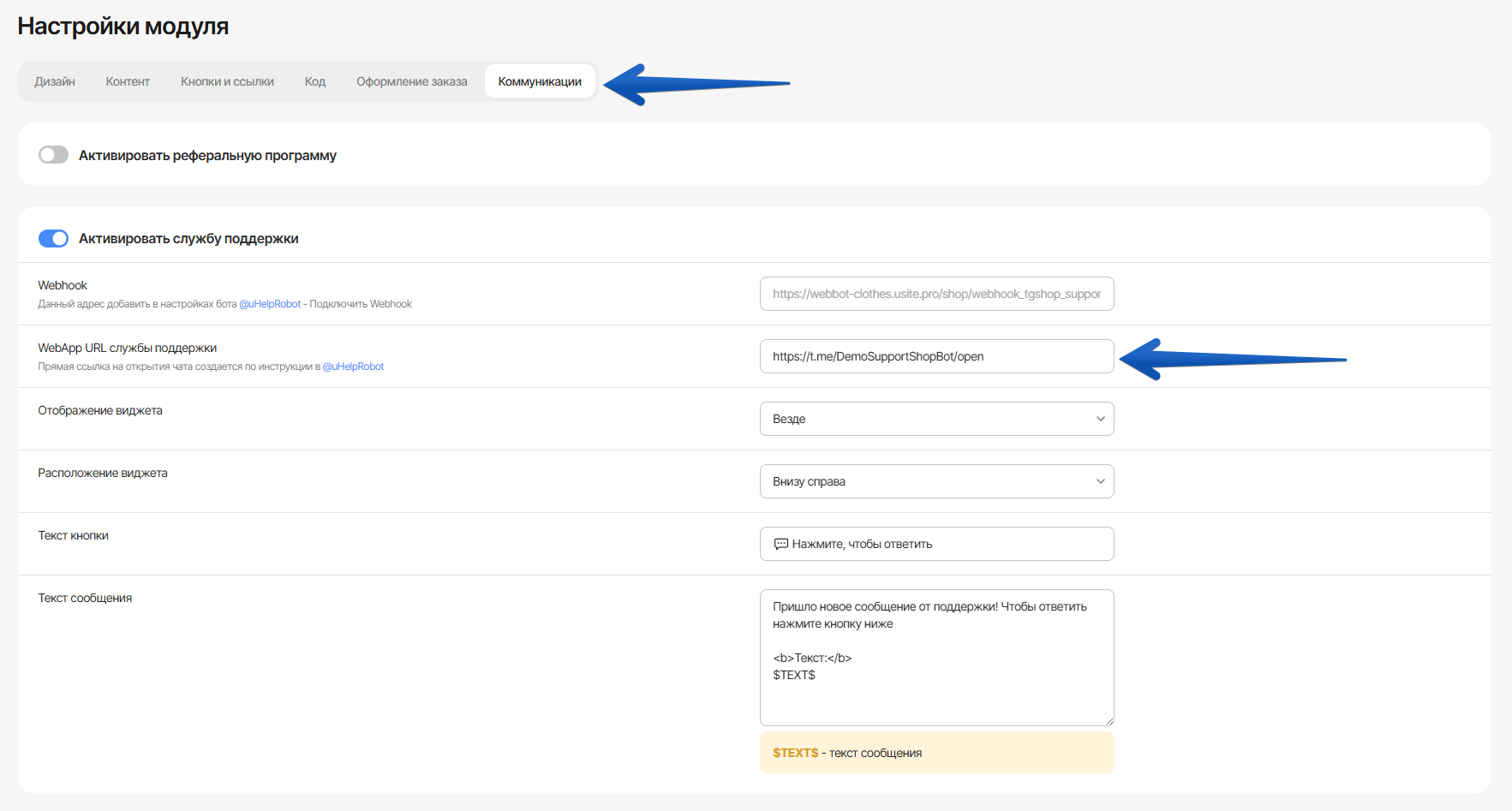Expand the Отображение виджета dropdown

tap(936, 419)
